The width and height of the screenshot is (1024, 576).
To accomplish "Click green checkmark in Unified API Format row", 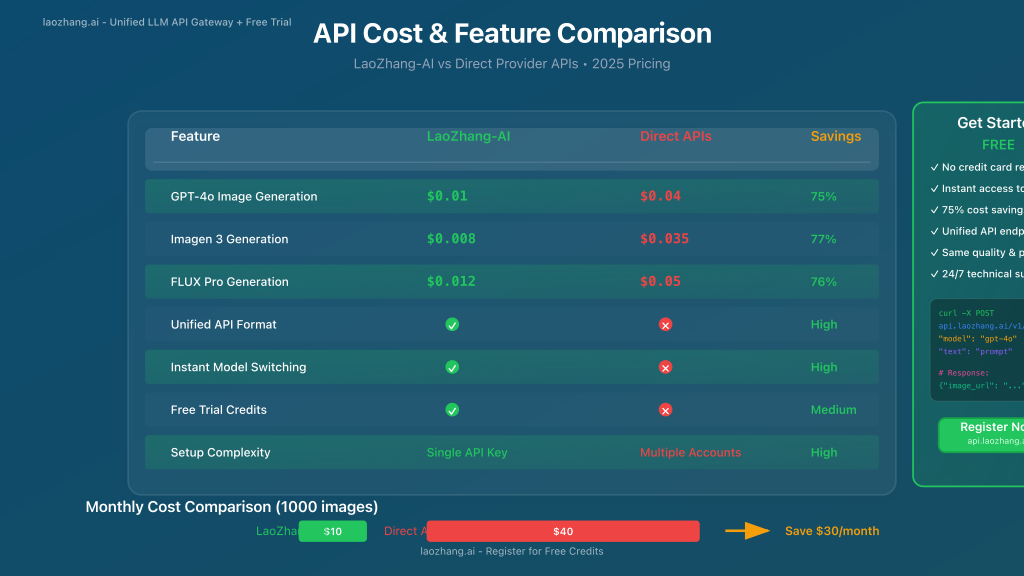I will [x=452, y=325].
